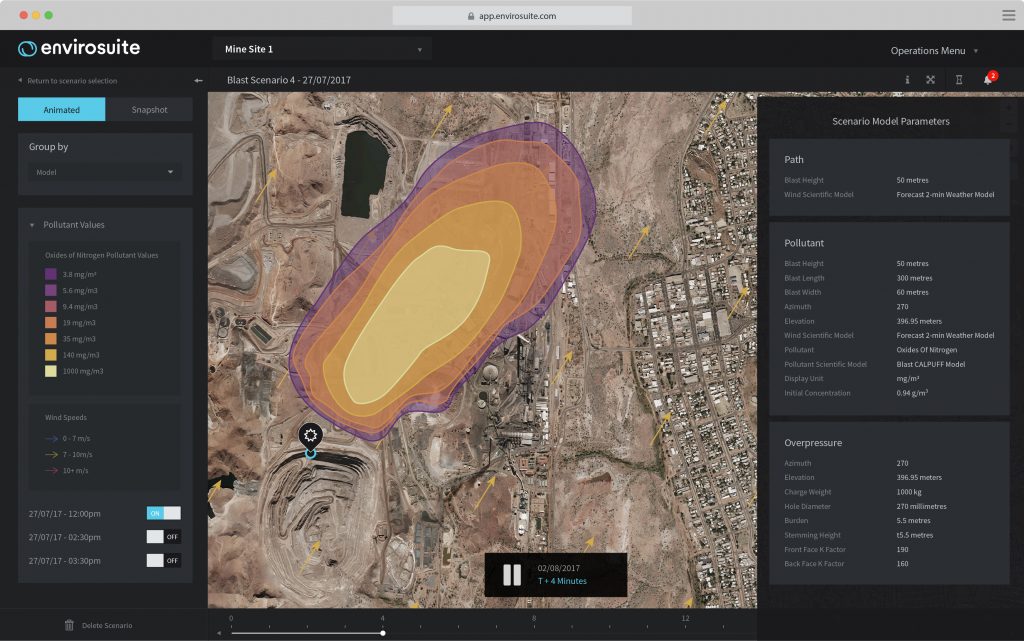This screenshot has width=1024, height=641.
Task: Click the timeline slider handle
Action: (383, 633)
